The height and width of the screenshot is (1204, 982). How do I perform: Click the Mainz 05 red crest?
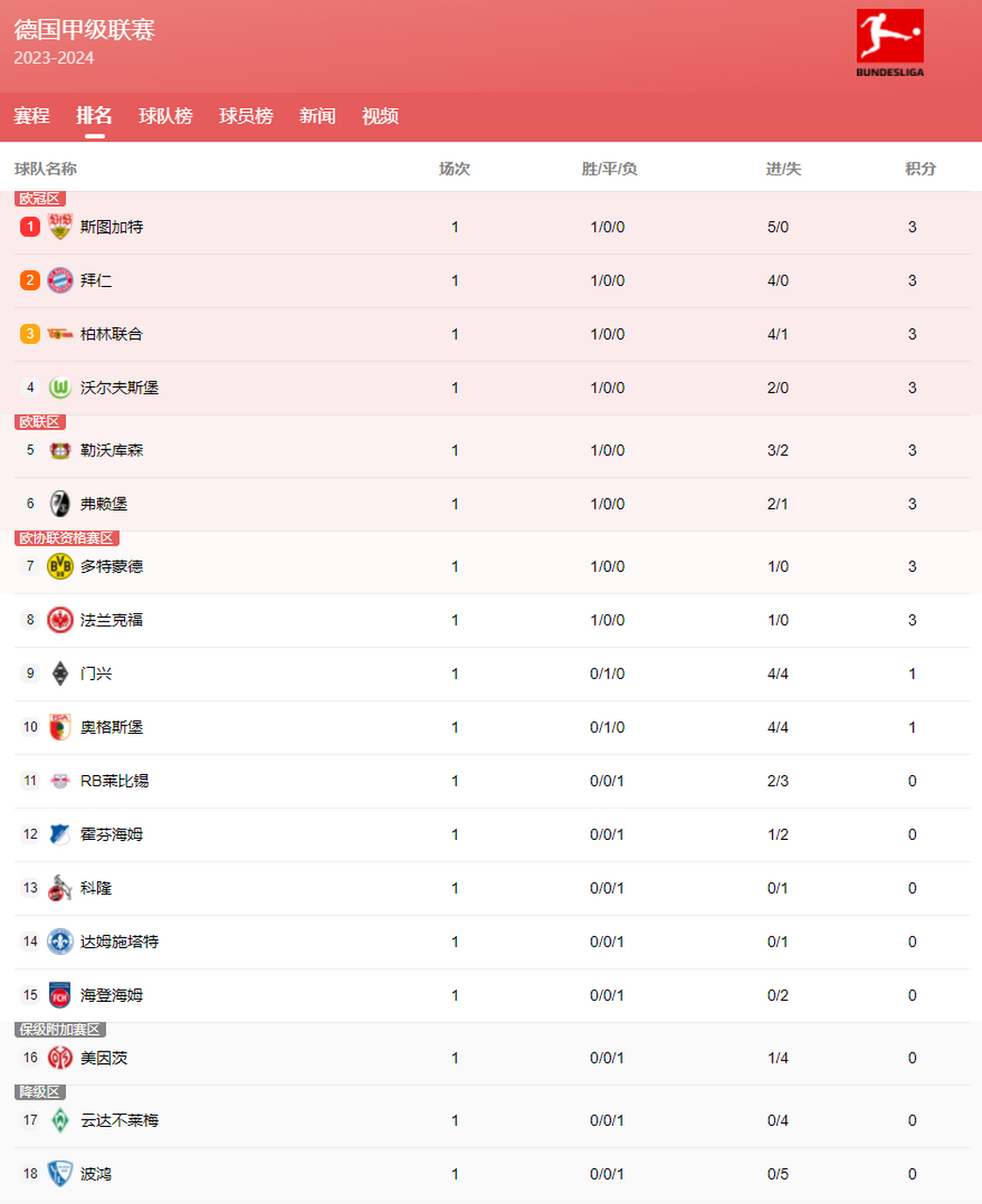(x=60, y=1058)
